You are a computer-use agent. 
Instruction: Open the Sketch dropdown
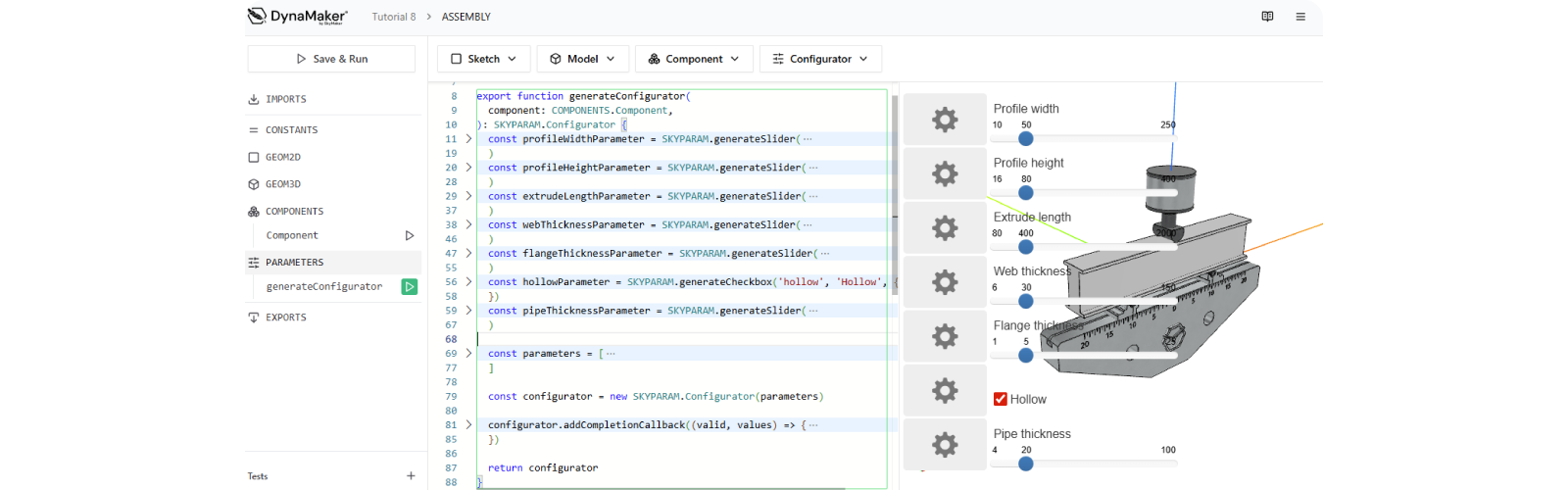(x=483, y=59)
